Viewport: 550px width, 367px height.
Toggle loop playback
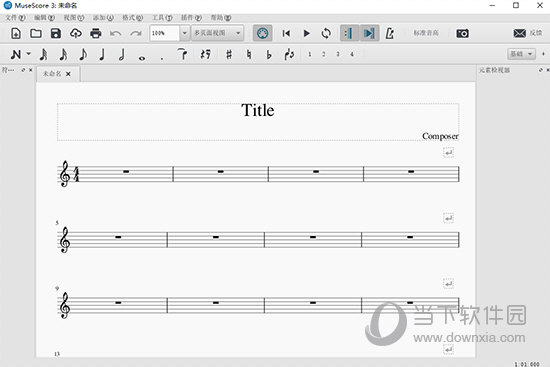pos(326,33)
